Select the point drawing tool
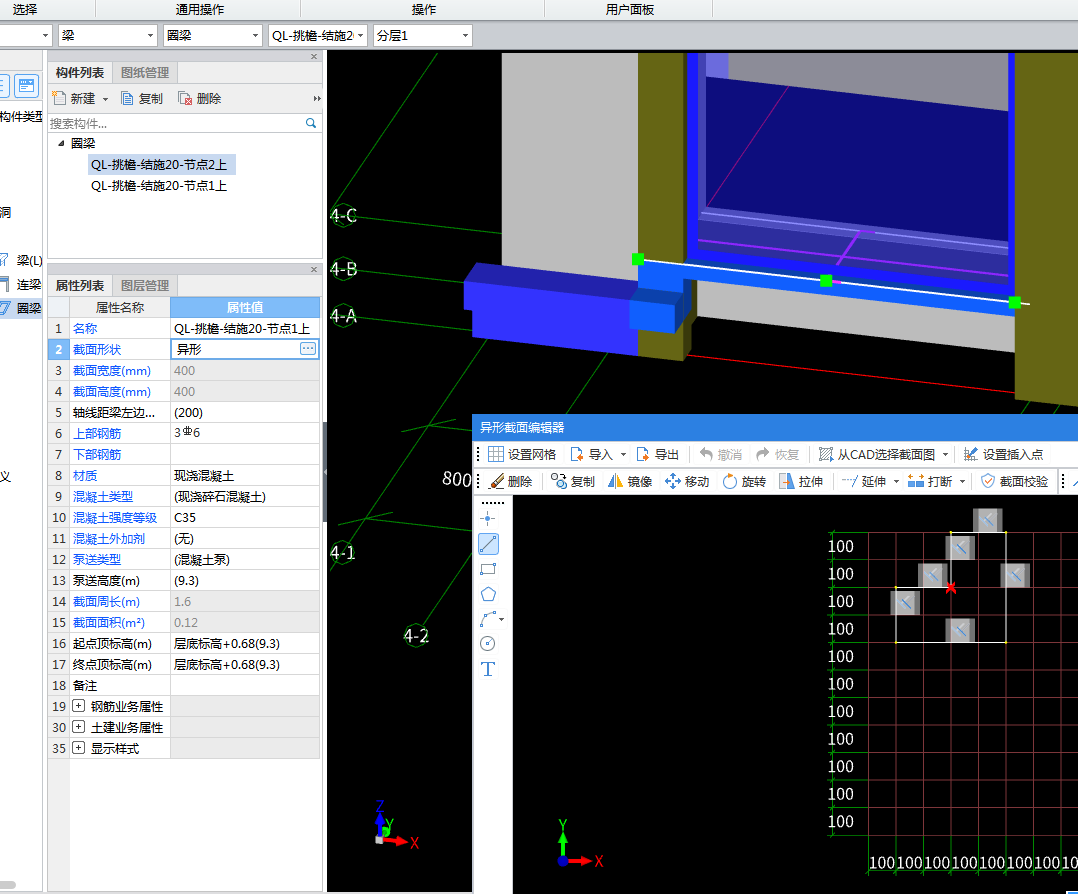Screen dimensions: 1078x894 pos(488,519)
